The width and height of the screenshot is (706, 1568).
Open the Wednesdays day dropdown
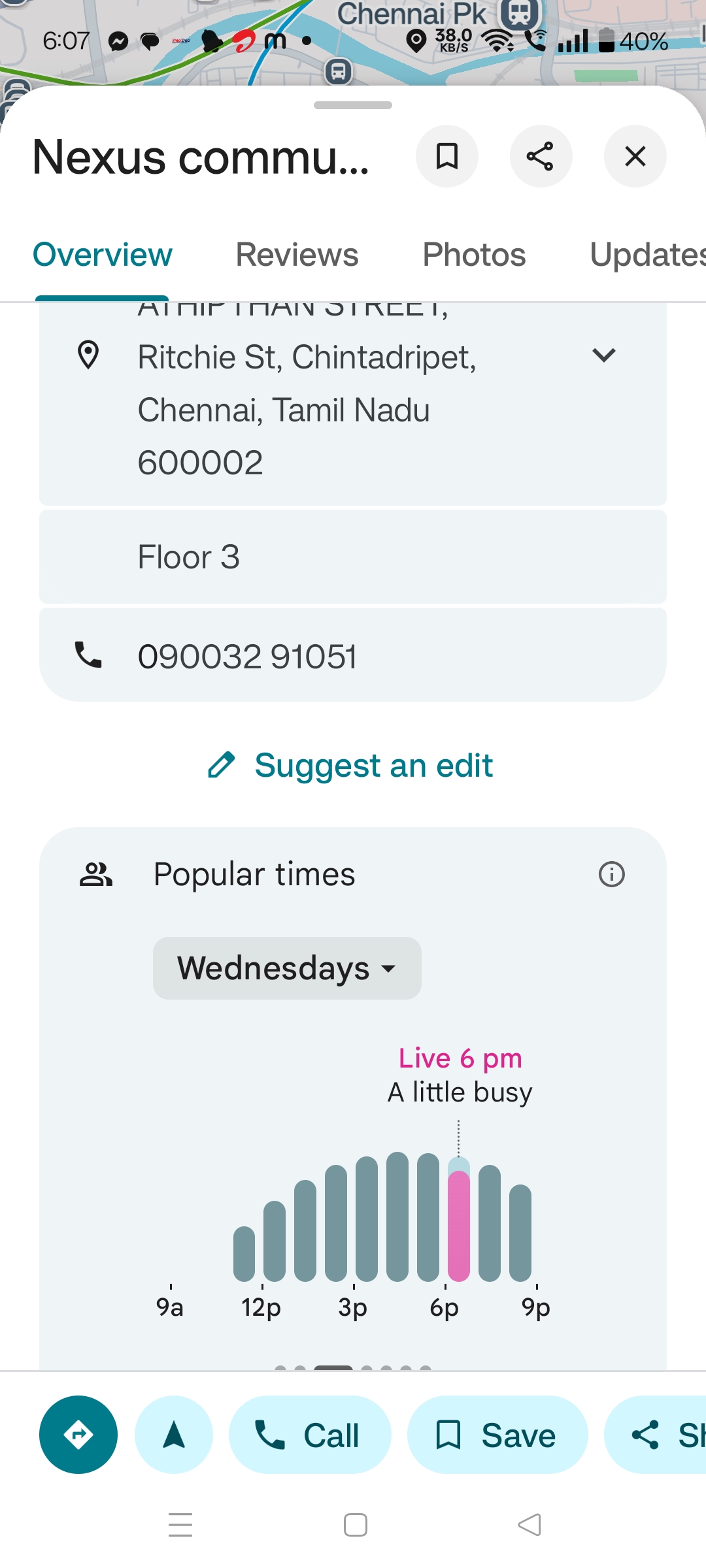pyautogui.click(x=287, y=968)
